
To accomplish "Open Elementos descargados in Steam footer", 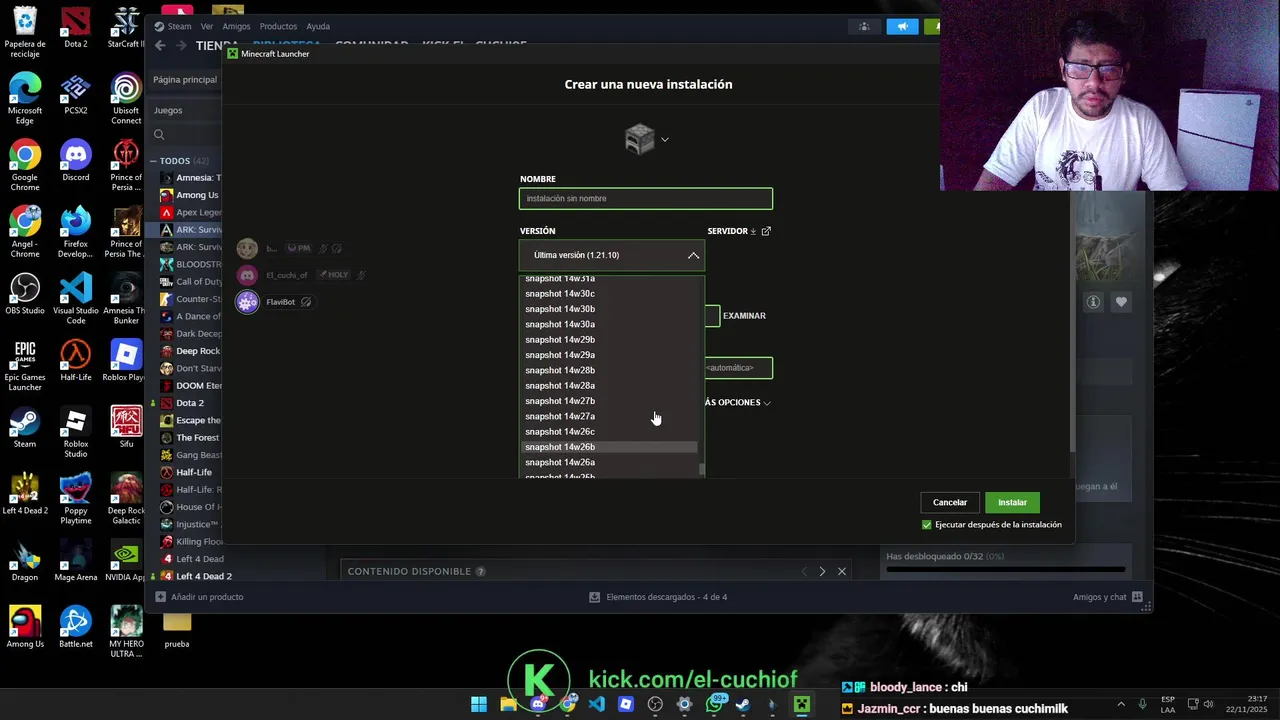I will coord(658,597).
